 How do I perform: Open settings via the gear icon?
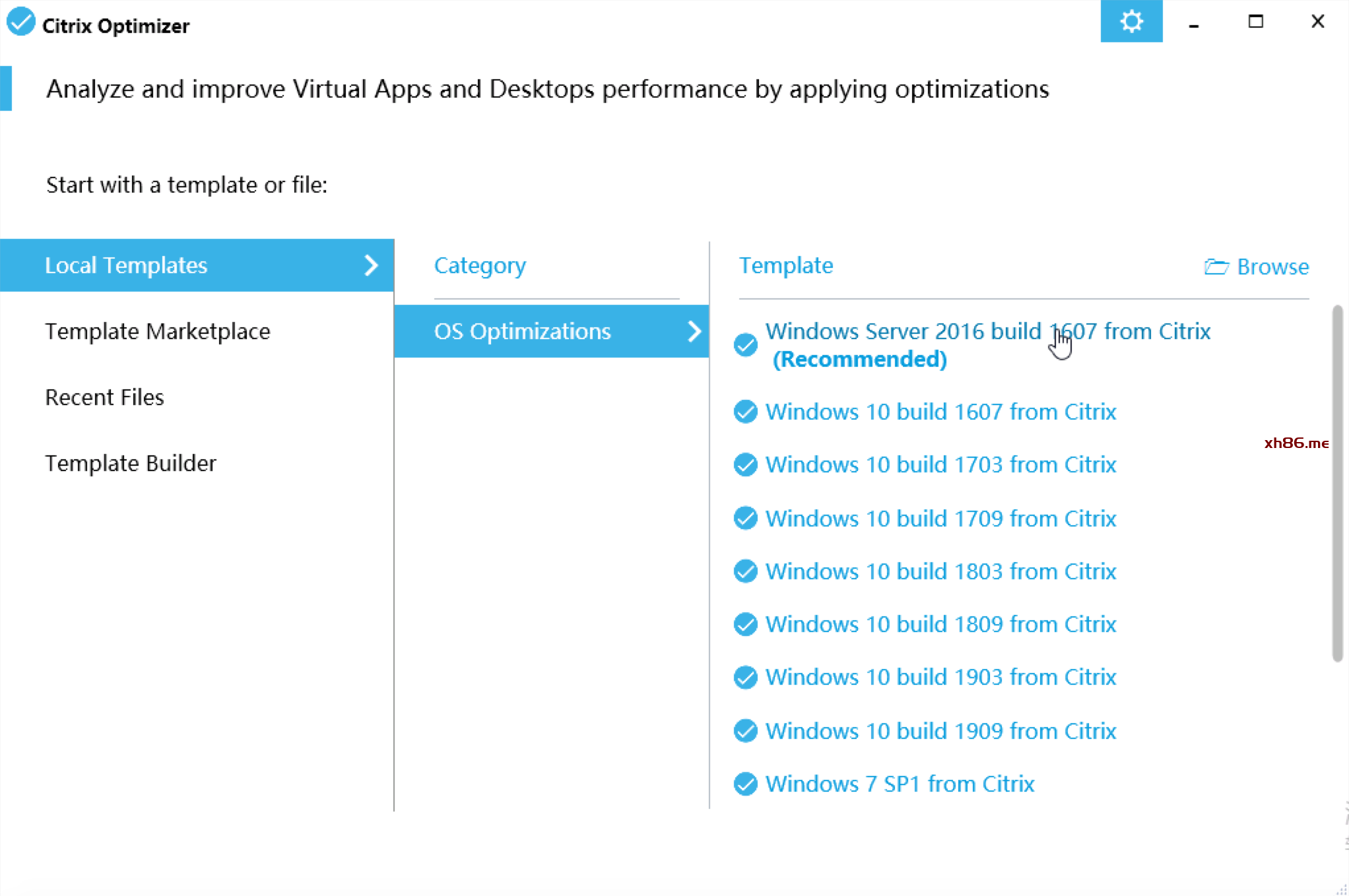tap(1131, 21)
